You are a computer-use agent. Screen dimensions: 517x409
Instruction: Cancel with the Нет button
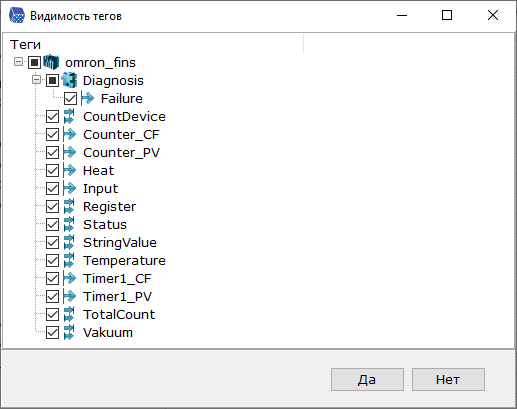pyautogui.click(x=448, y=379)
